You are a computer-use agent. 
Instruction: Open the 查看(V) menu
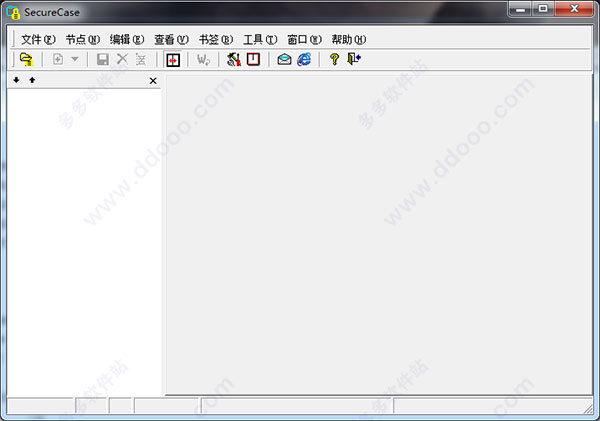click(x=171, y=39)
